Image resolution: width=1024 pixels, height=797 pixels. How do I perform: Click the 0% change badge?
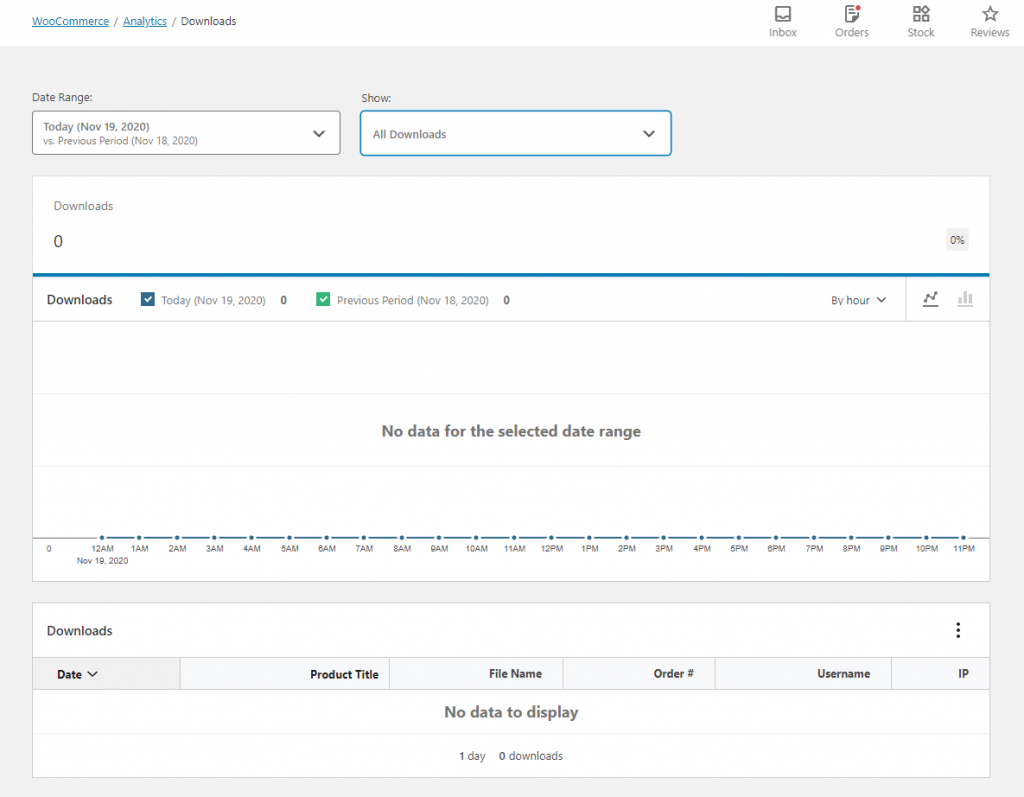957,240
